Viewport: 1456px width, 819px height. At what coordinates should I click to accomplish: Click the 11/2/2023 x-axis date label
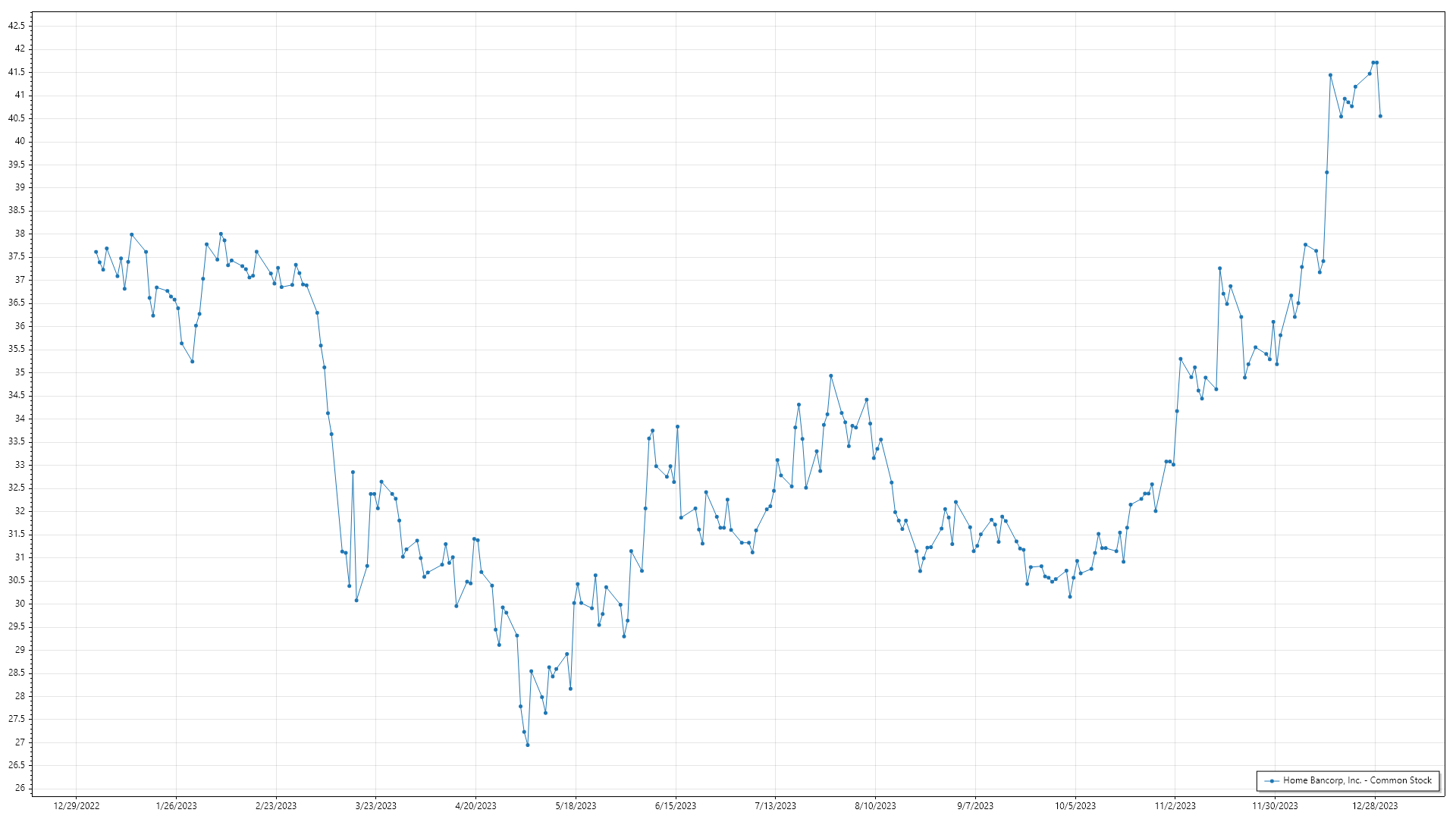1175,806
